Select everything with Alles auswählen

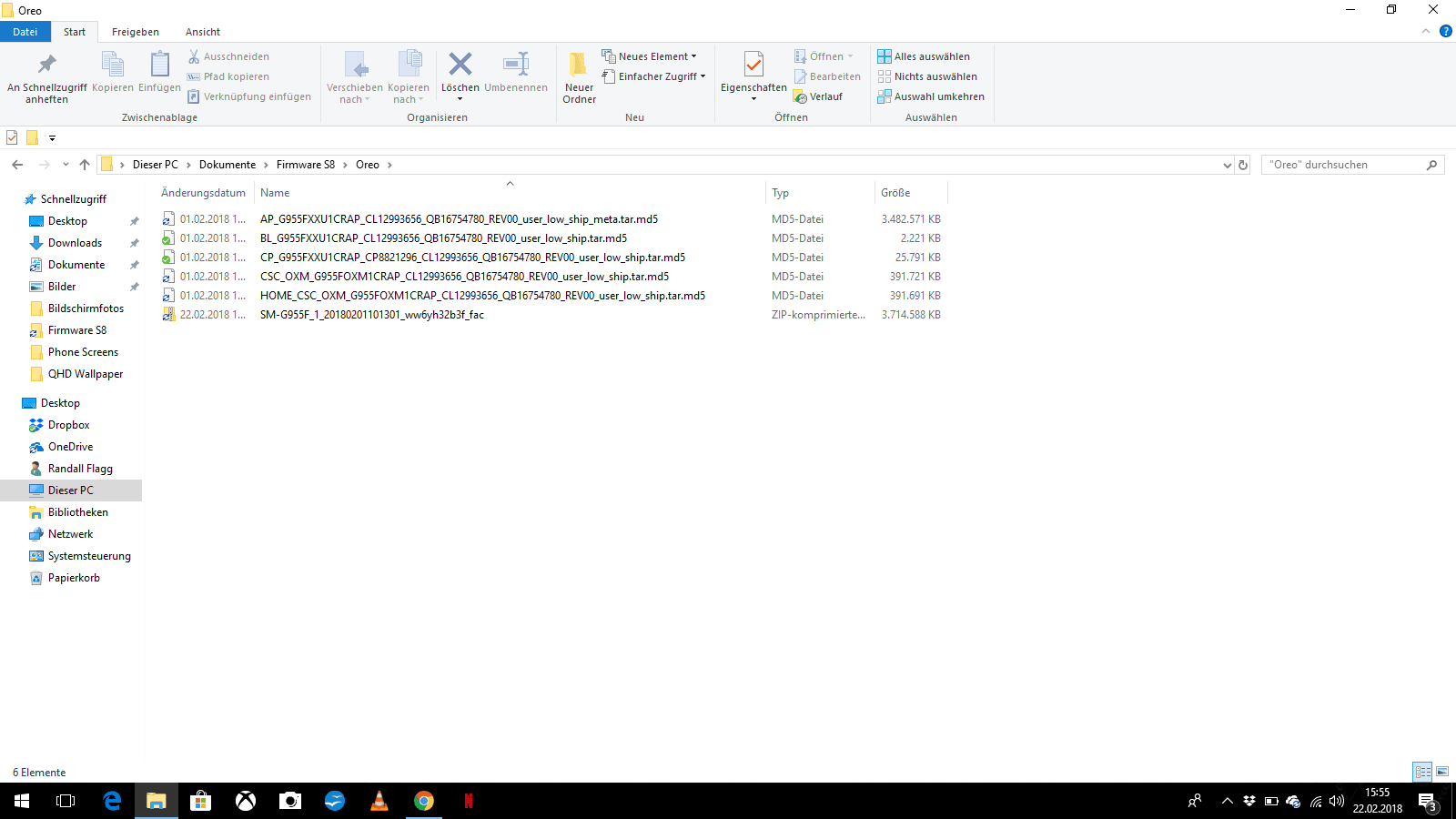924,56
